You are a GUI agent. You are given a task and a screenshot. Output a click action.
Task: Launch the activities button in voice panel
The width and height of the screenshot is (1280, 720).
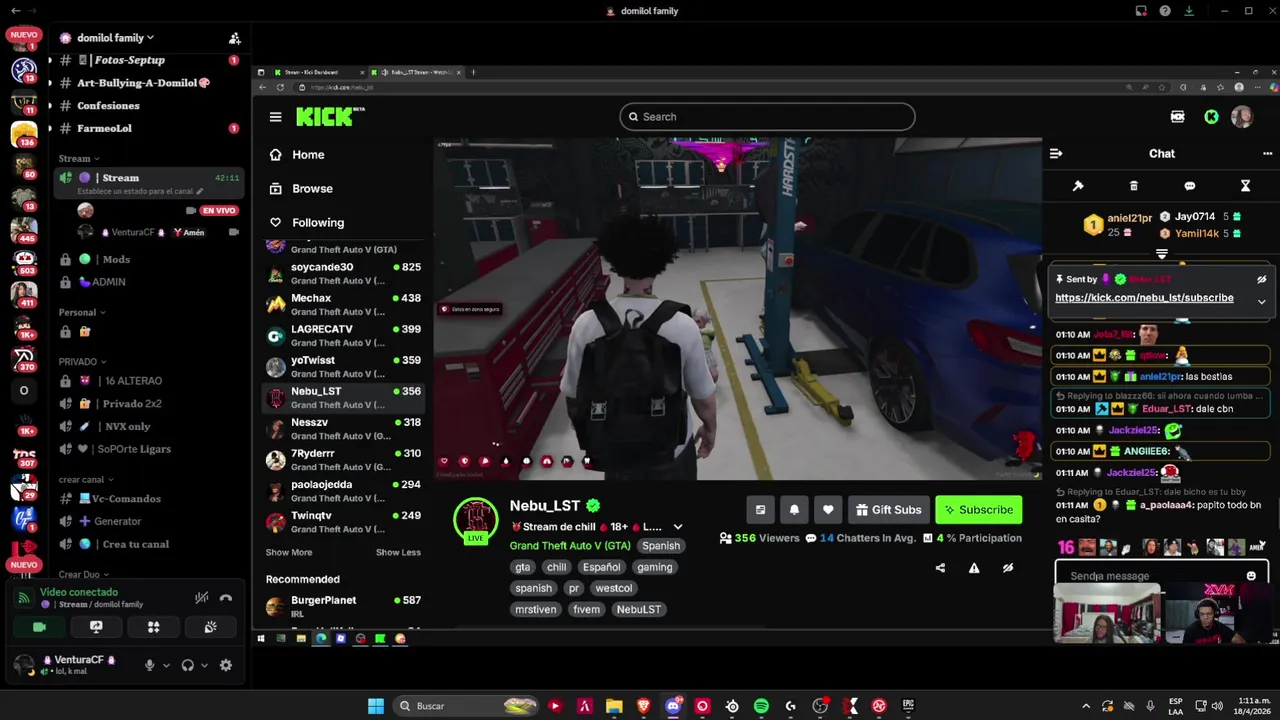coord(153,627)
